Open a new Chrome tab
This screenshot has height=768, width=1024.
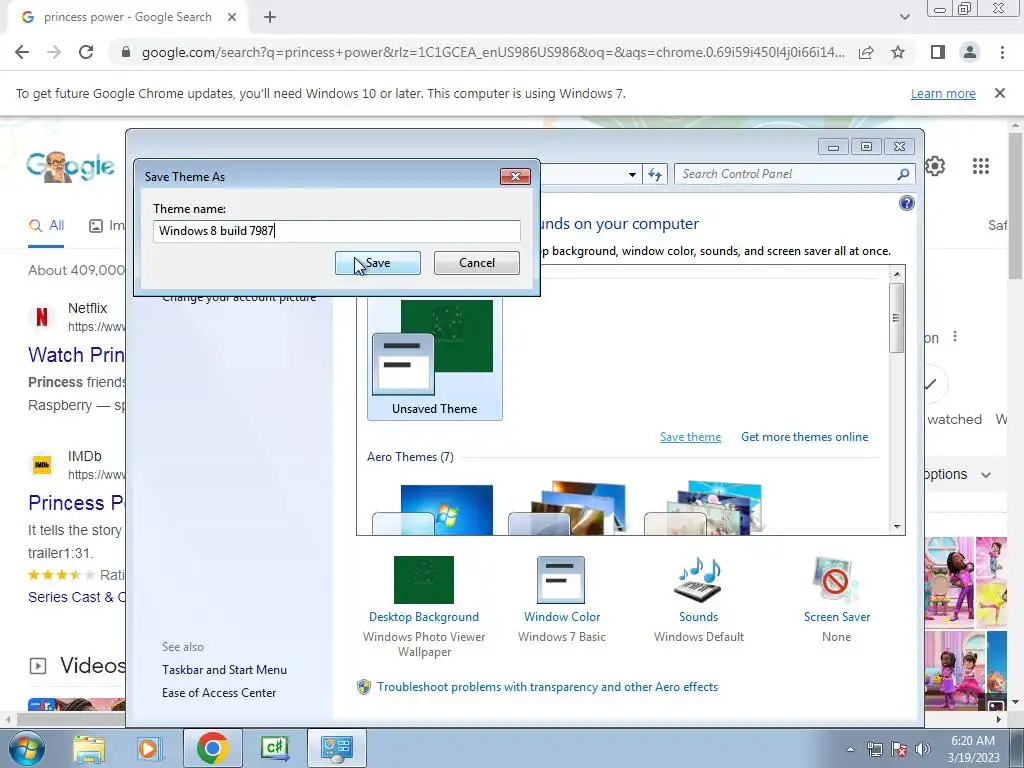pyautogui.click(x=270, y=17)
